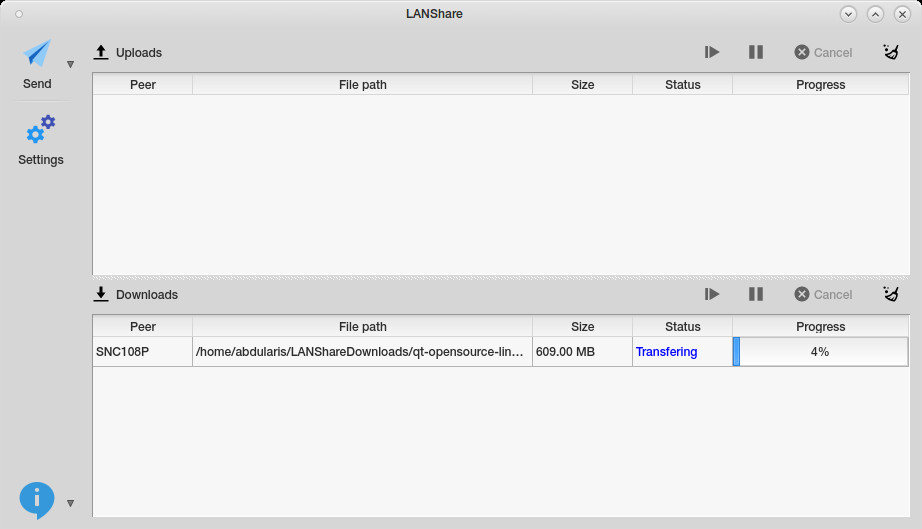Select the qt-opensource file path cell
The image size is (922, 529).
(x=363, y=351)
